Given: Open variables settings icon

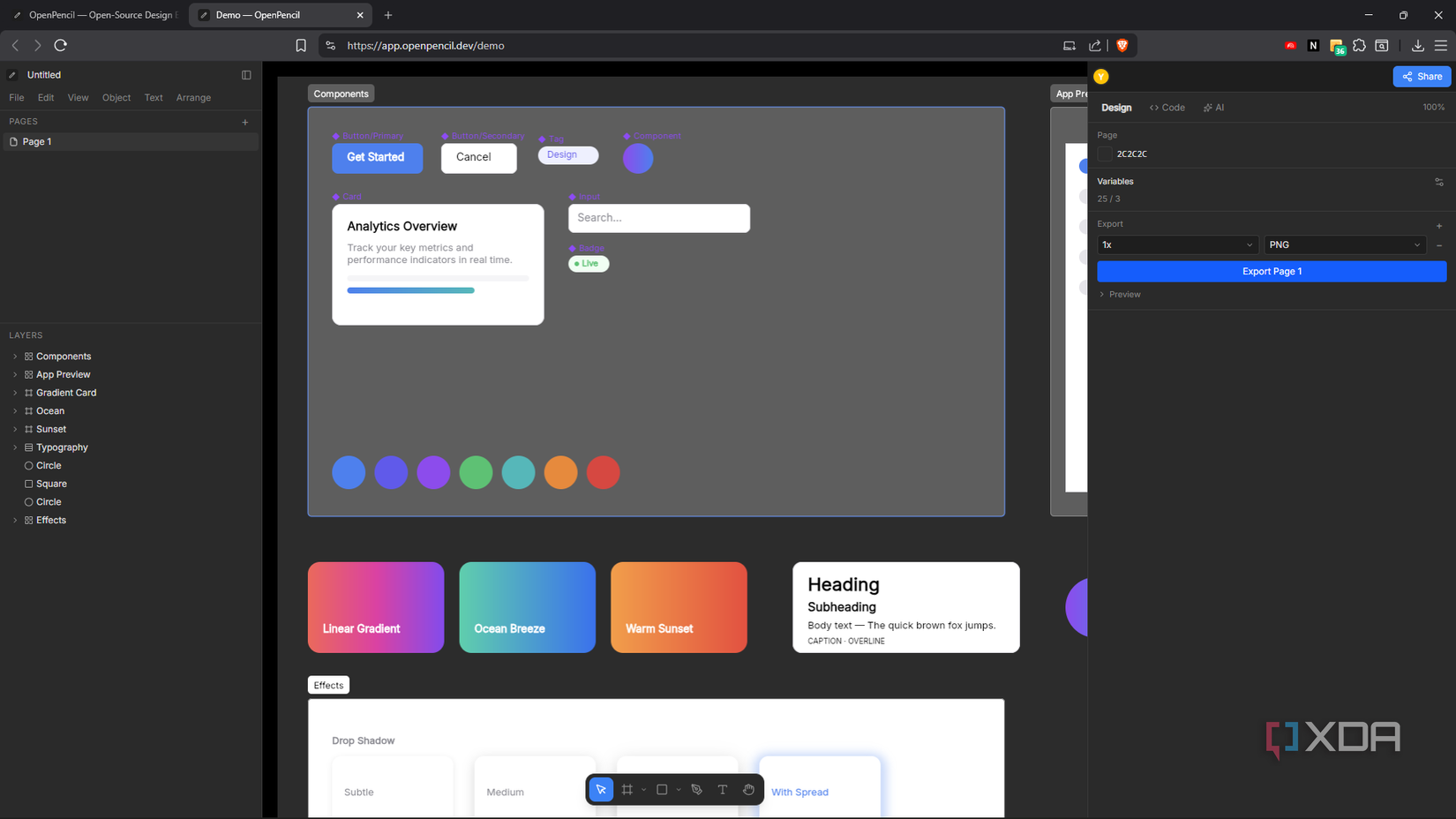Looking at the screenshot, I should tap(1439, 182).
